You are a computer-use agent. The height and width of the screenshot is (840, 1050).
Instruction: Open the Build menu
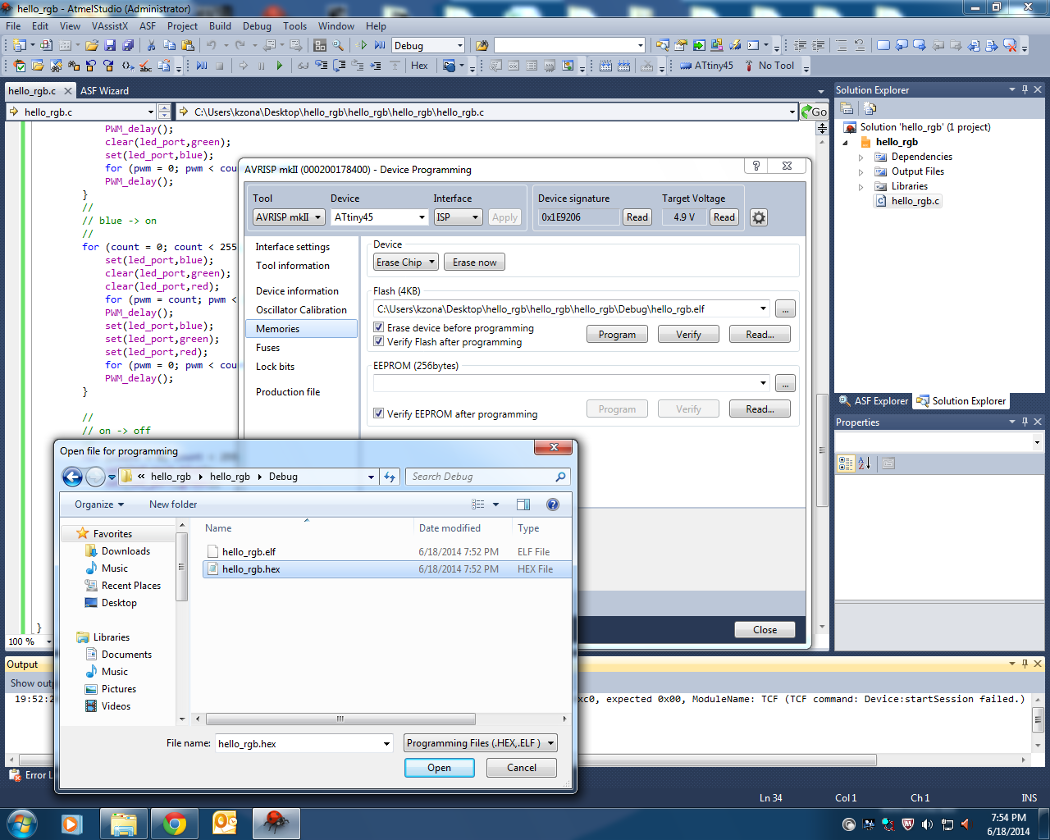(x=220, y=26)
